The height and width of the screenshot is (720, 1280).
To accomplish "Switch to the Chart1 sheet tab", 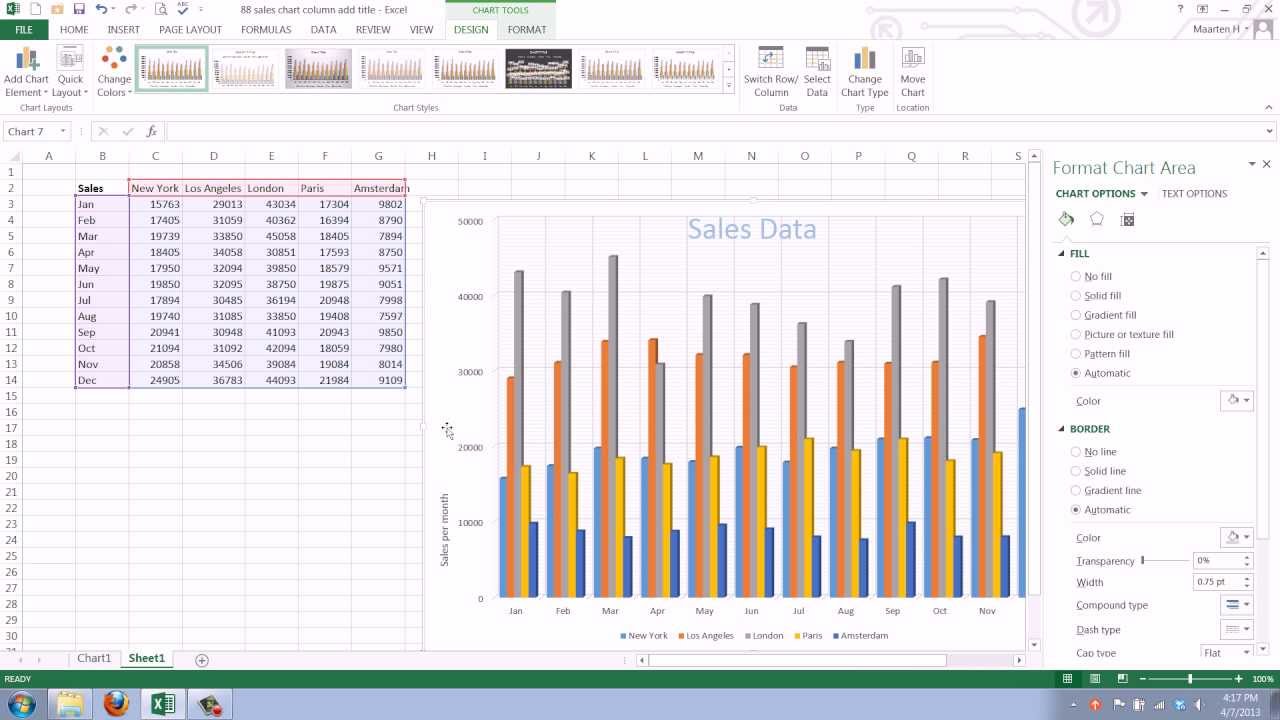I will click(x=94, y=658).
